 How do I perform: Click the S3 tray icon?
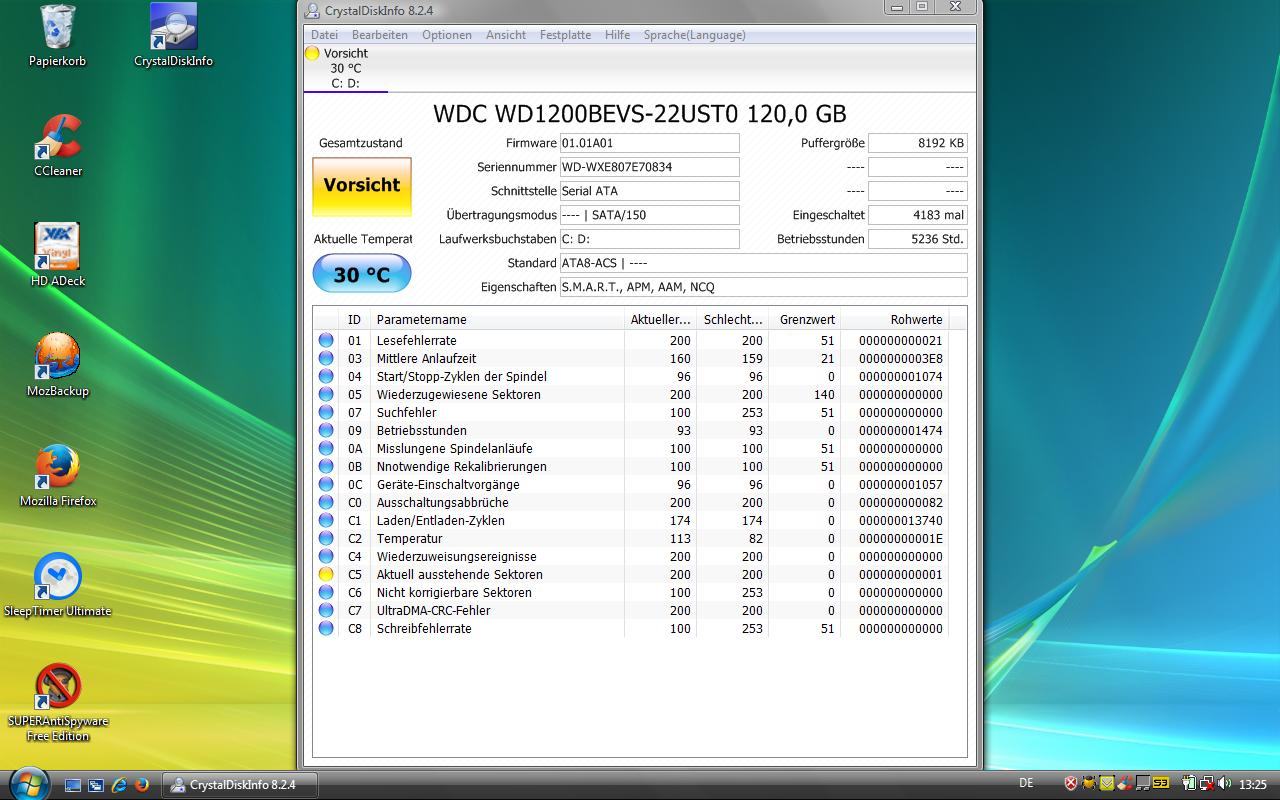[x=1161, y=784]
